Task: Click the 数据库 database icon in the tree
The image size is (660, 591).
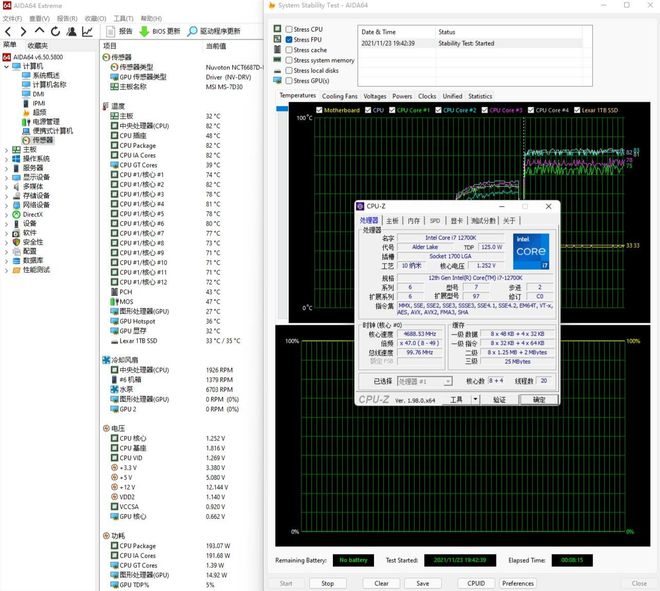Action: click(x=16, y=261)
